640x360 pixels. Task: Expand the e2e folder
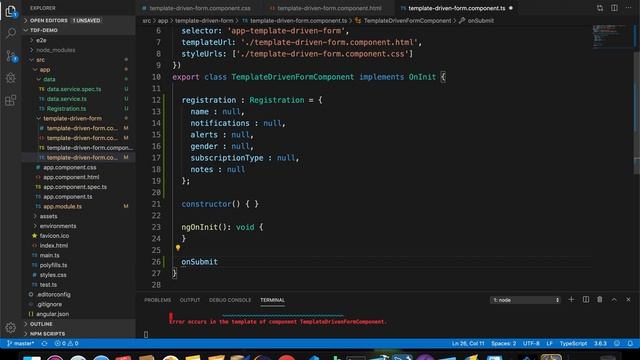point(78,40)
